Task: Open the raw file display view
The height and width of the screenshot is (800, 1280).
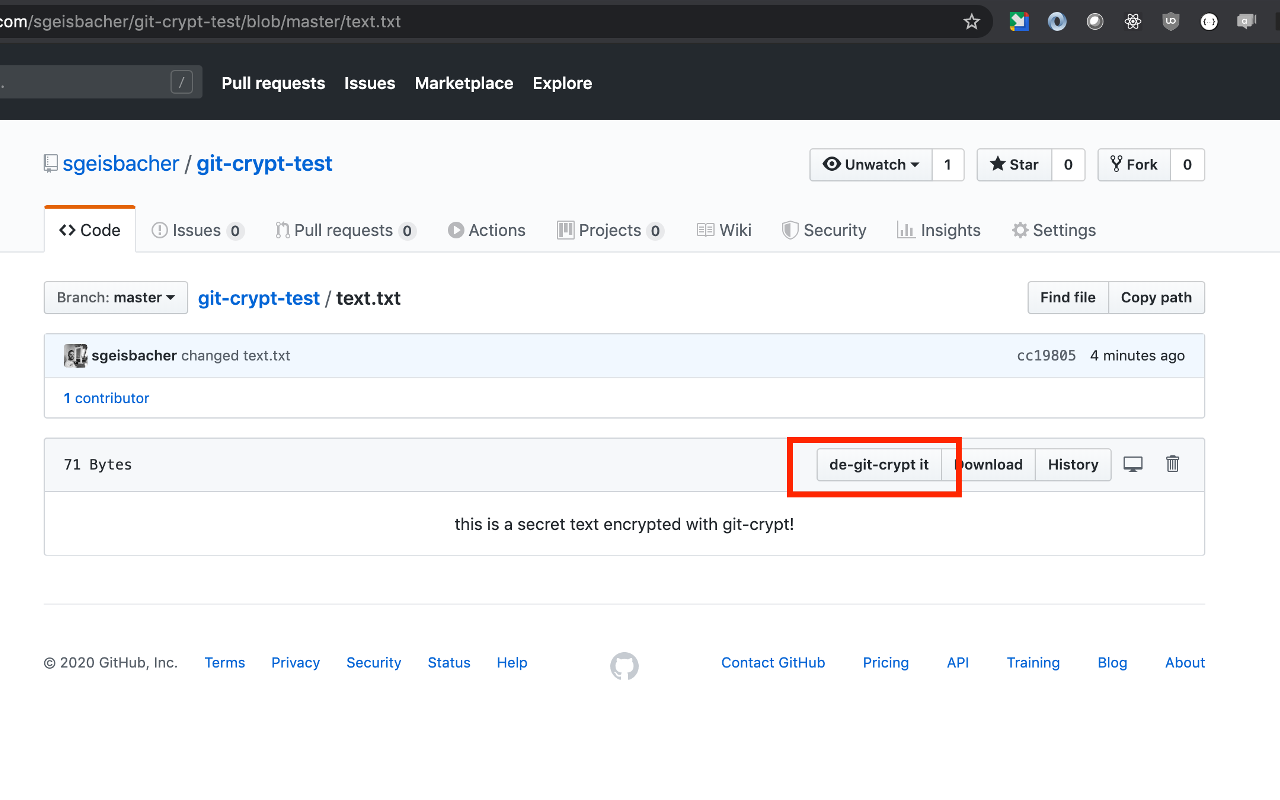Action: [1133, 463]
